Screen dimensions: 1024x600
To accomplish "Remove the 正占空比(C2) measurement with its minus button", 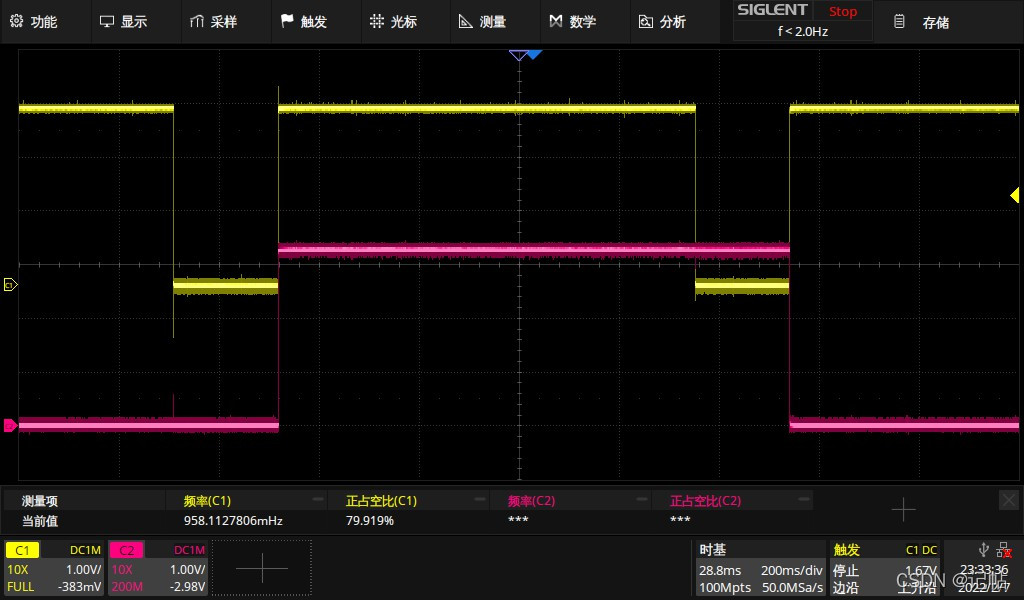I will coord(804,499).
